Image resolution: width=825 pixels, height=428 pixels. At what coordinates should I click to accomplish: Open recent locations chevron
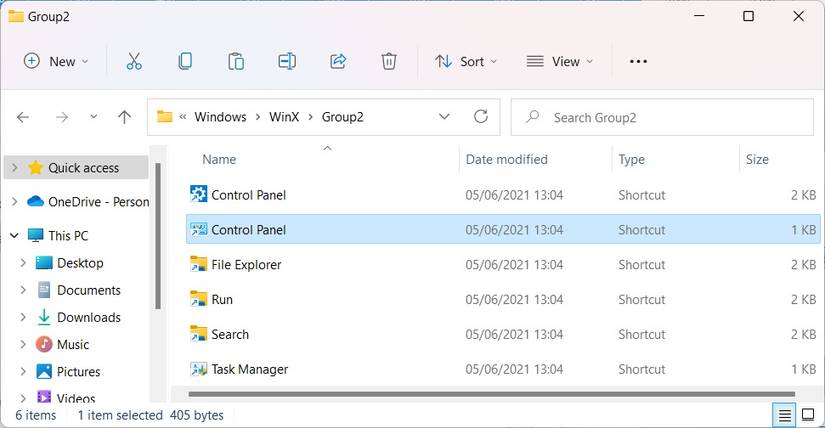(94, 116)
